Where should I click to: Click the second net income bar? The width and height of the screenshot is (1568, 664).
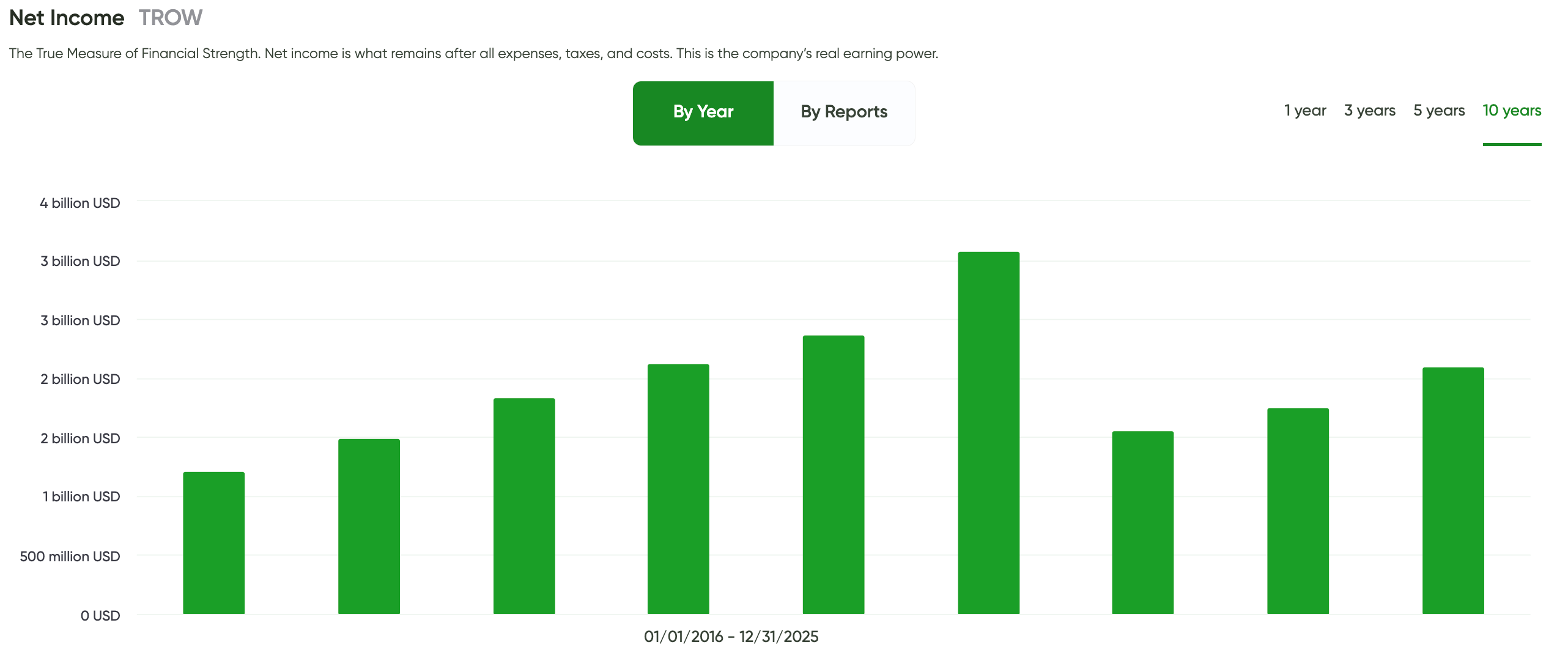[369, 526]
